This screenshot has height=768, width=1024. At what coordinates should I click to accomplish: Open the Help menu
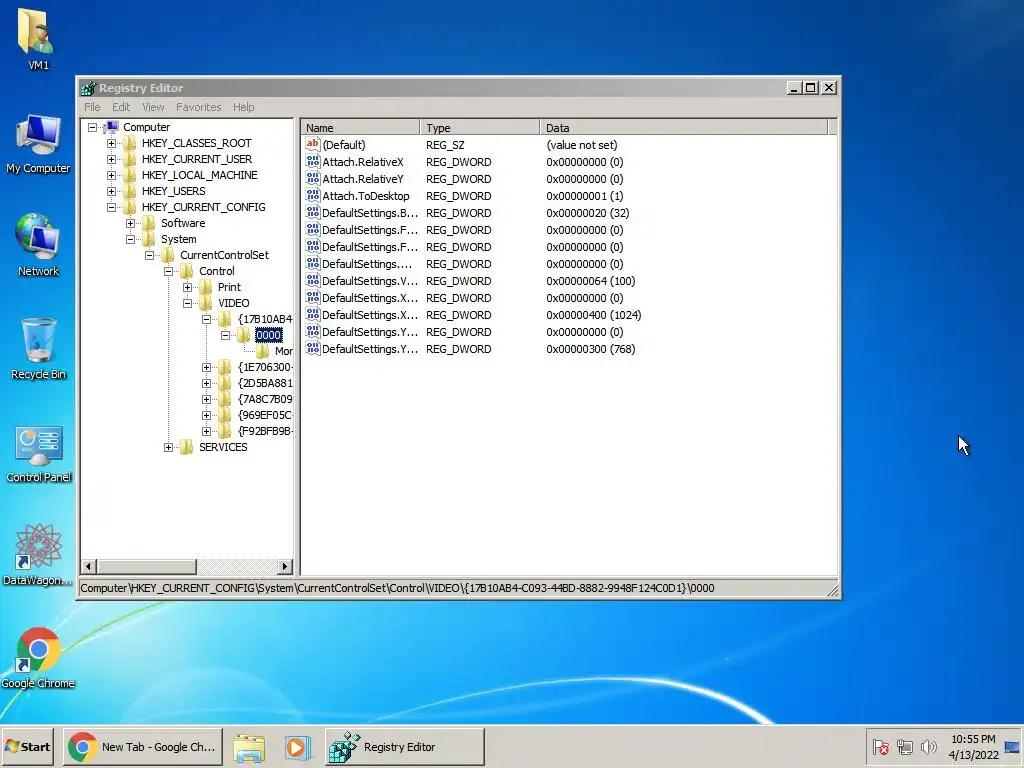(x=244, y=107)
